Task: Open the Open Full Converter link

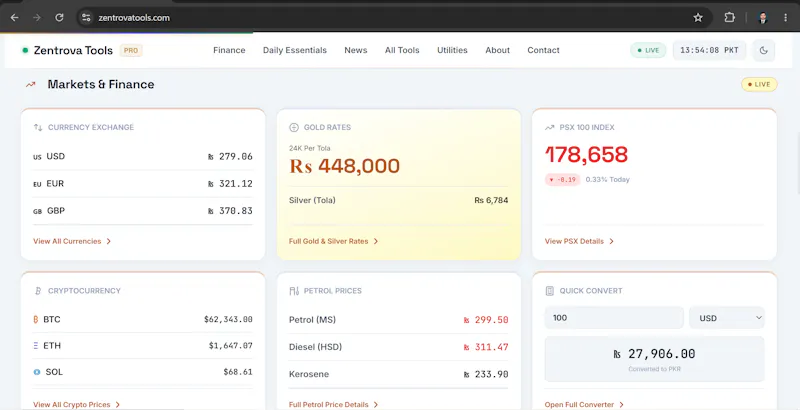Action: 584,404
